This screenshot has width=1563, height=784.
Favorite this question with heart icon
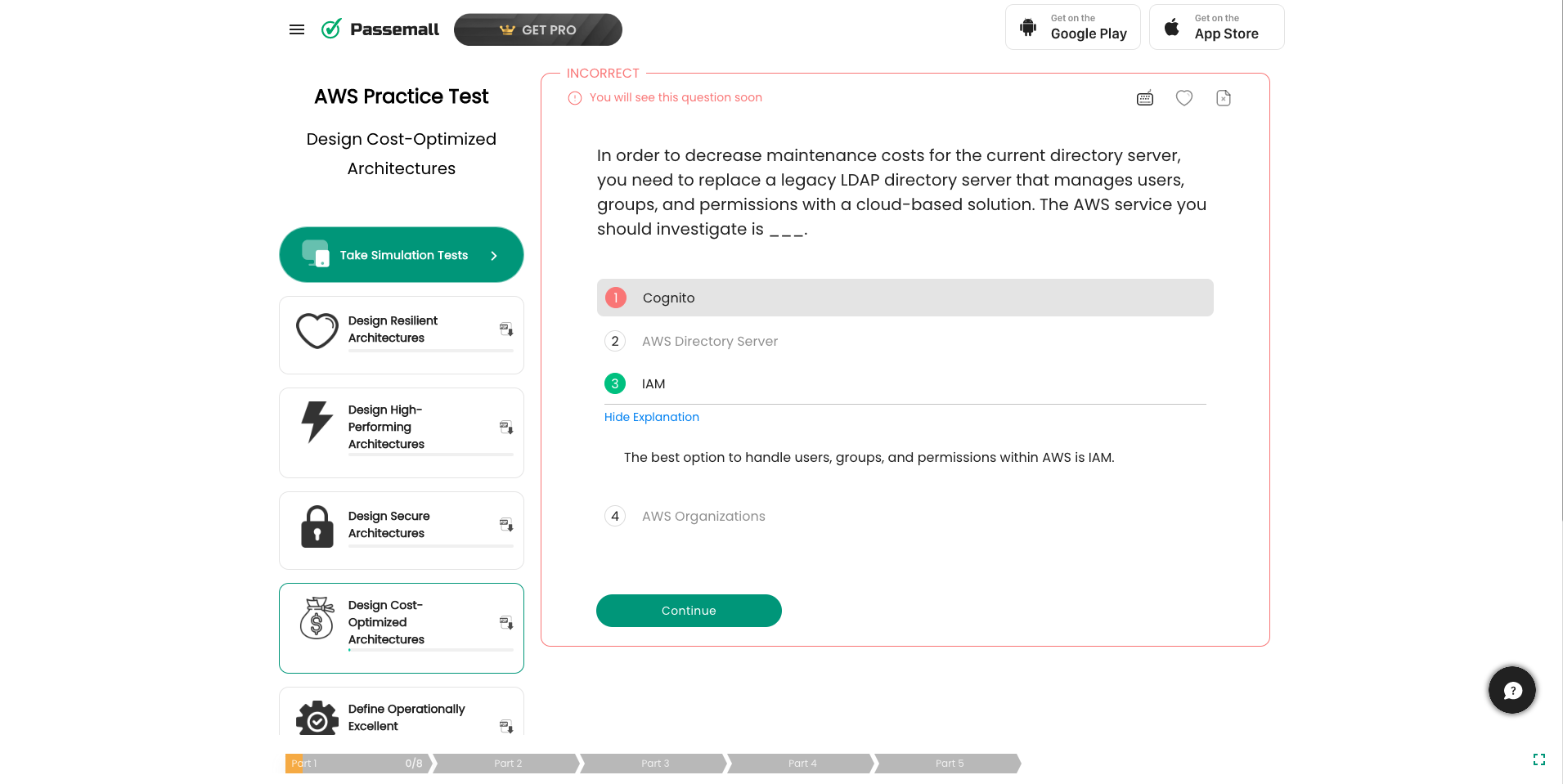(1184, 98)
